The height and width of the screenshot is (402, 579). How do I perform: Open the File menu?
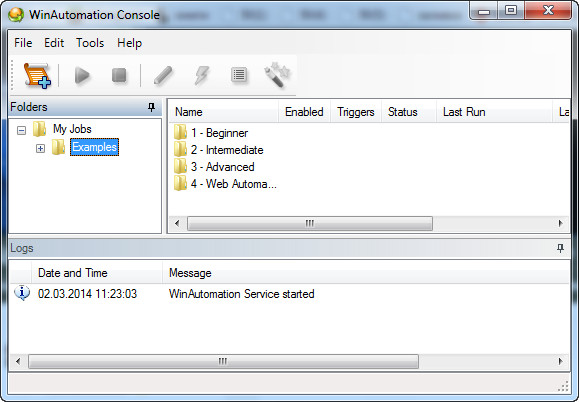coord(23,43)
